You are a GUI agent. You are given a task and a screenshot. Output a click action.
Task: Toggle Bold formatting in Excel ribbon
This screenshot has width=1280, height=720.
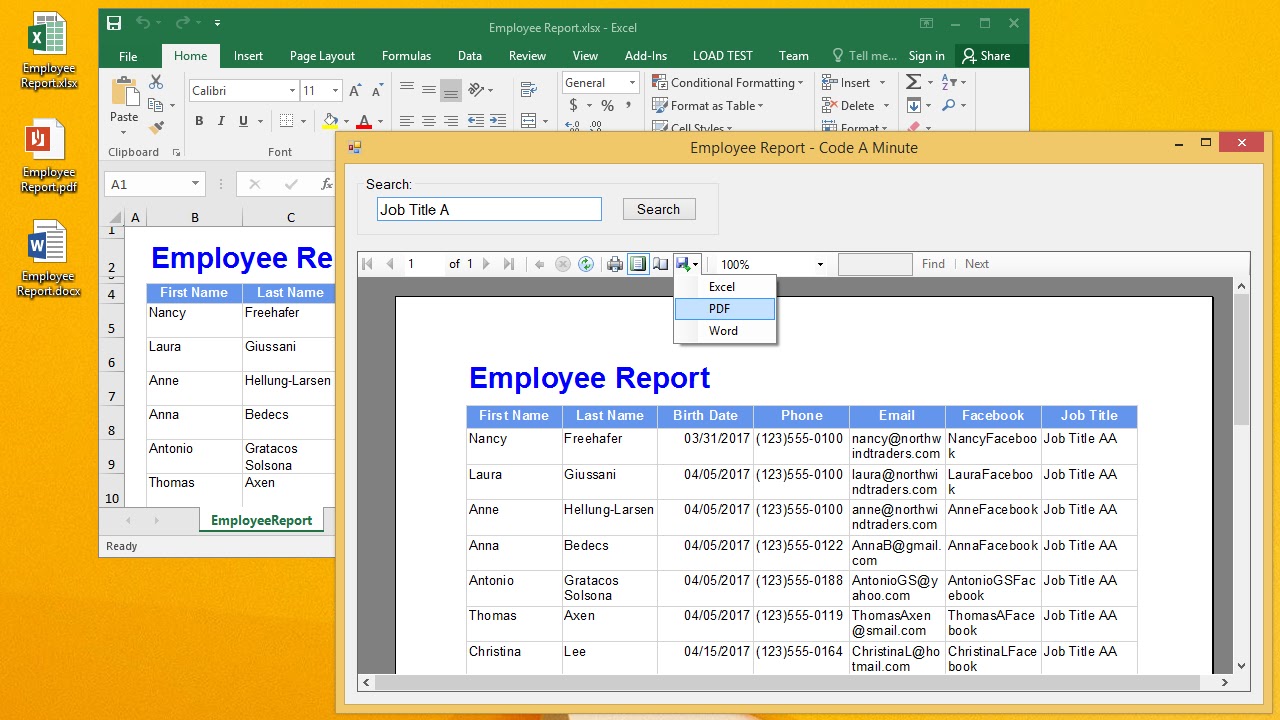tap(199, 121)
